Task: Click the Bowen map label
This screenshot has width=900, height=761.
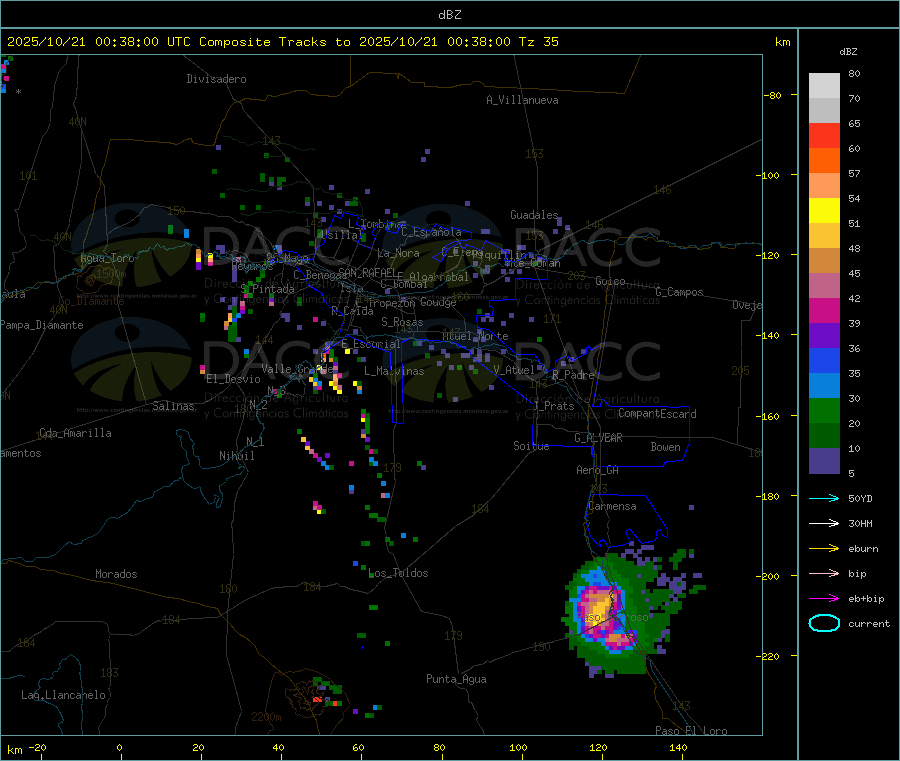Action: (665, 447)
